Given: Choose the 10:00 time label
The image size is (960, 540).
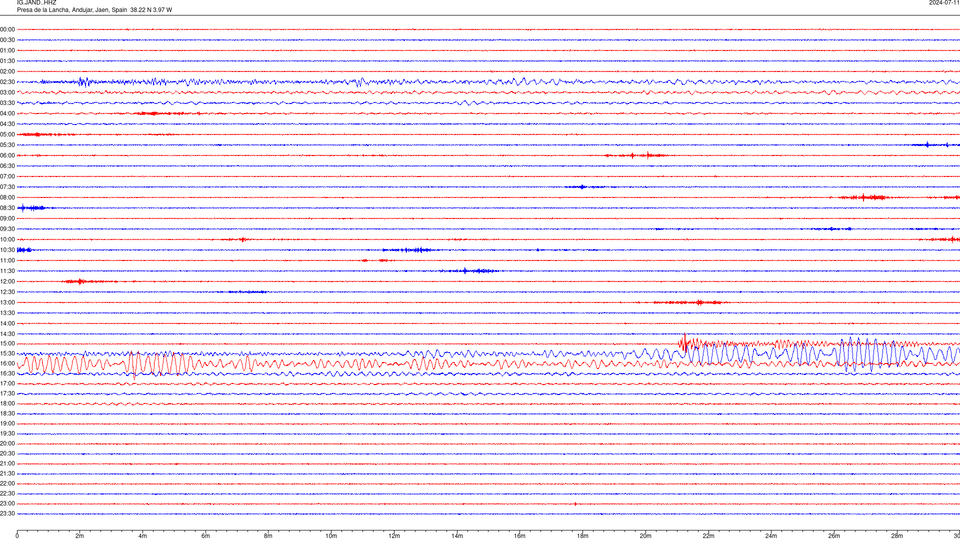Looking at the screenshot, I should (x=7, y=239).
